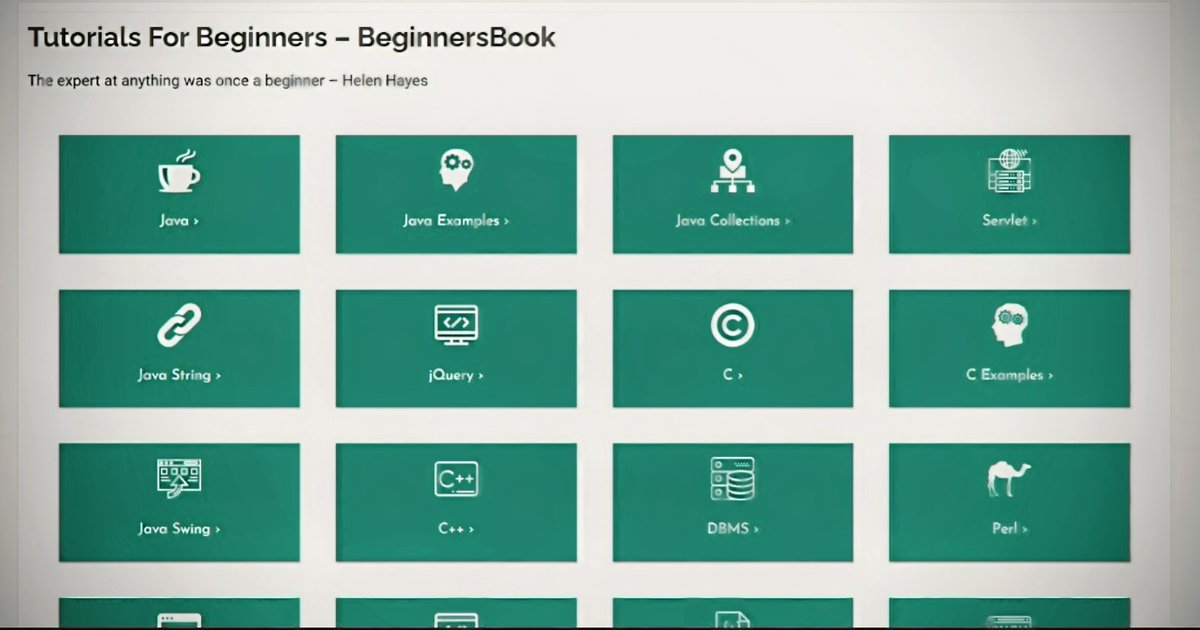Open the DBMS label link
Screen dimensions: 1200x630
[x=732, y=529]
